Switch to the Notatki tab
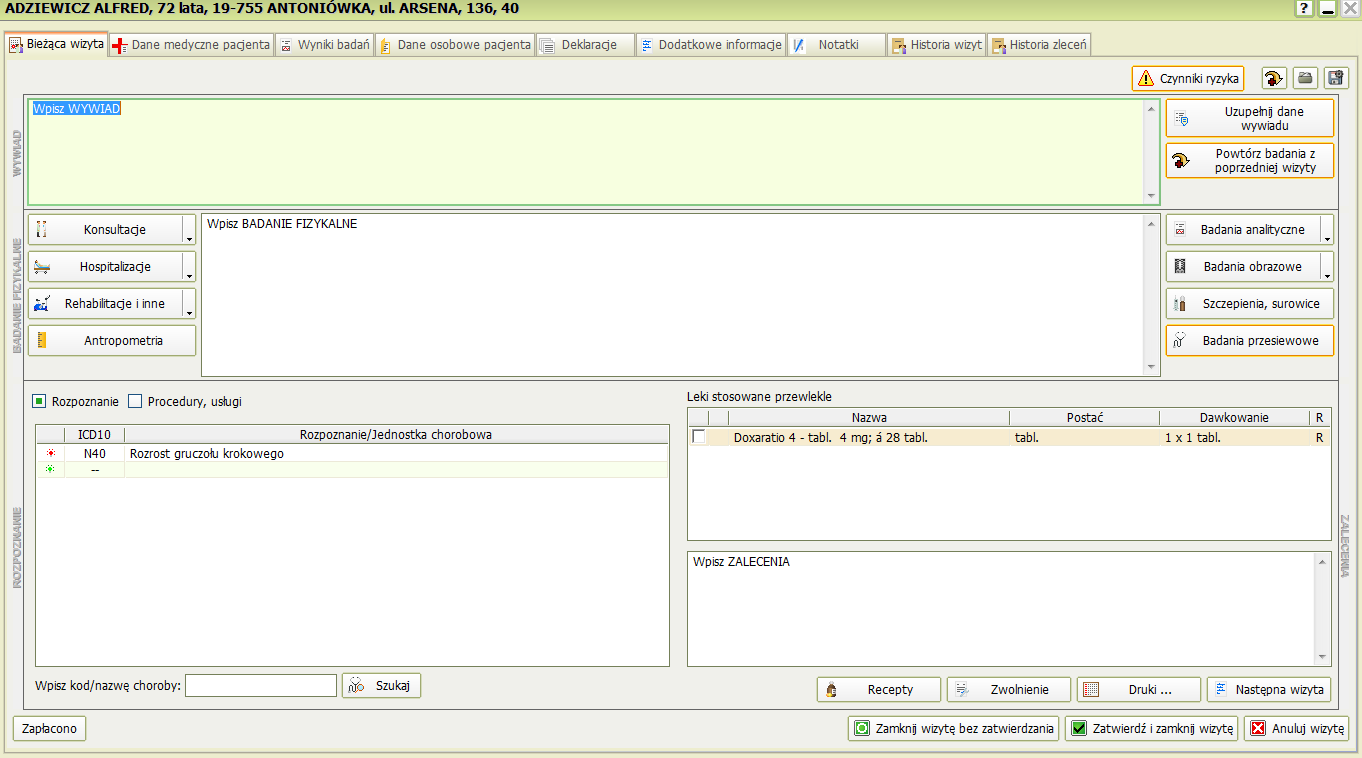The height and width of the screenshot is (758, 1362). pyautogui.click(x=837, y=45)
